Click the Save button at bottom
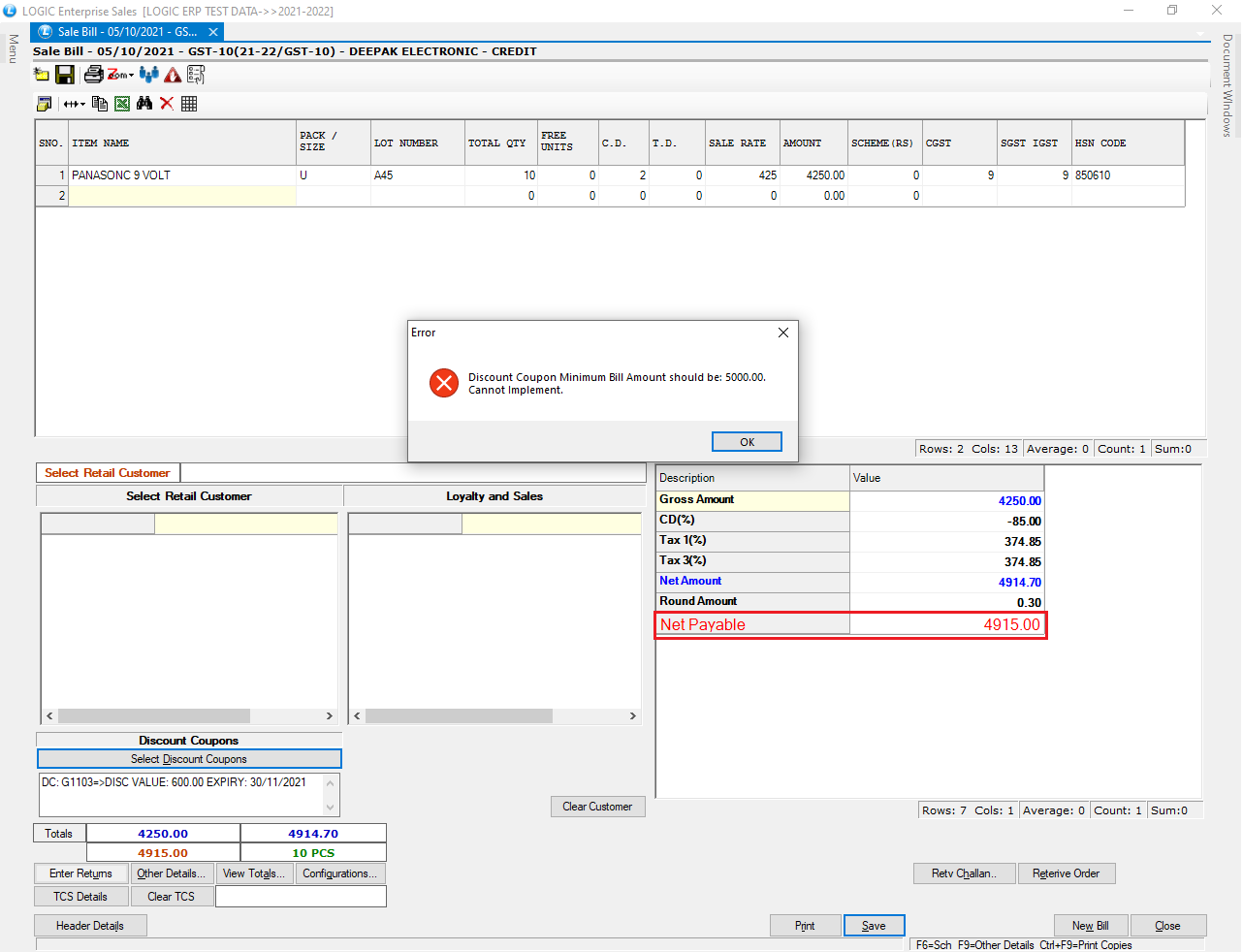This screenshot has height=952, width=1243. [x=874, y=926]
